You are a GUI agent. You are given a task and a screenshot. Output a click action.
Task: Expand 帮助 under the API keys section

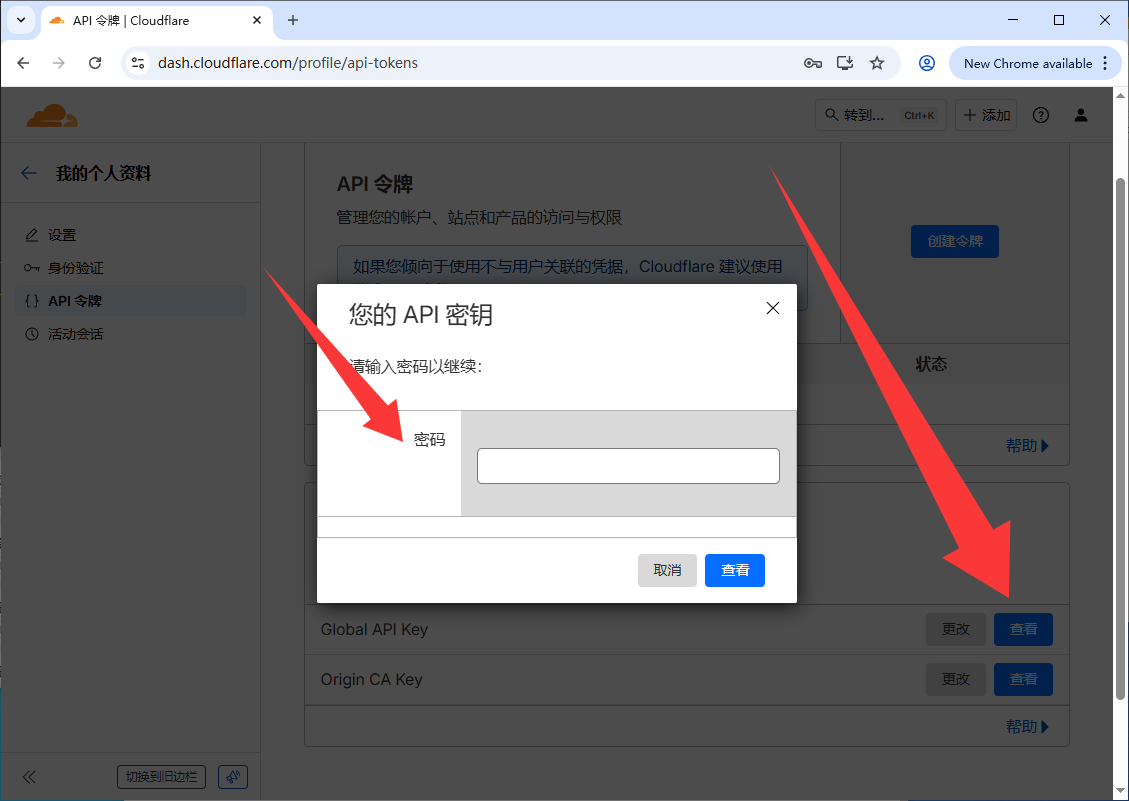pos(1027,727)
